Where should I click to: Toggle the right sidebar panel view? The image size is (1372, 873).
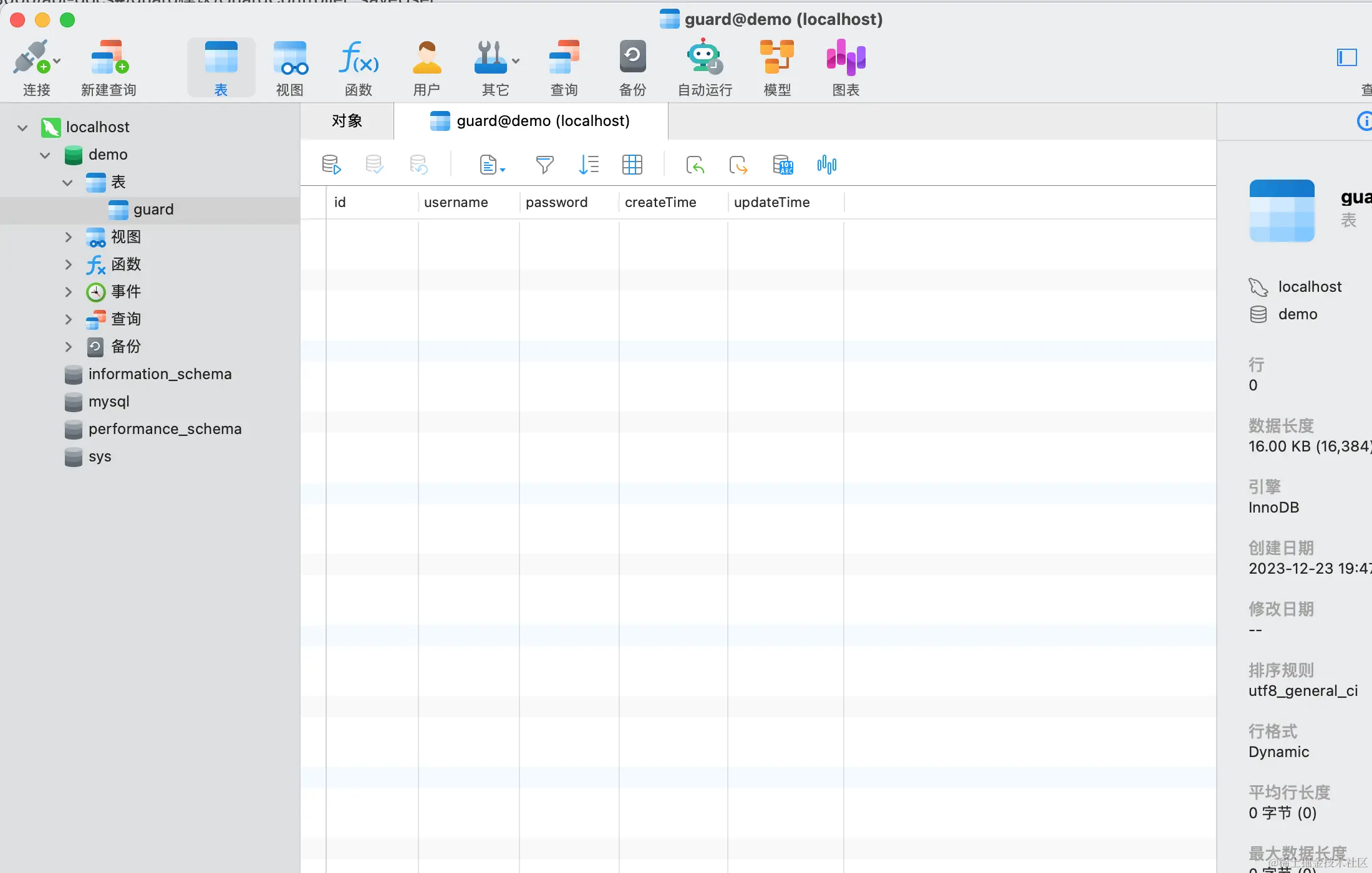pos(1347,57)
